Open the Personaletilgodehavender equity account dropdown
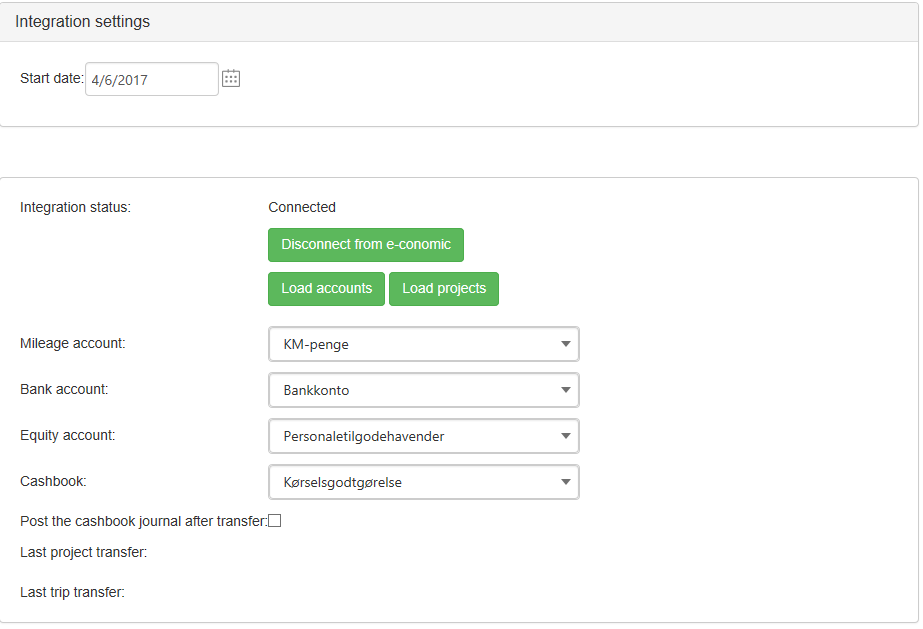The image size is (923, 629). click(424, 436)
